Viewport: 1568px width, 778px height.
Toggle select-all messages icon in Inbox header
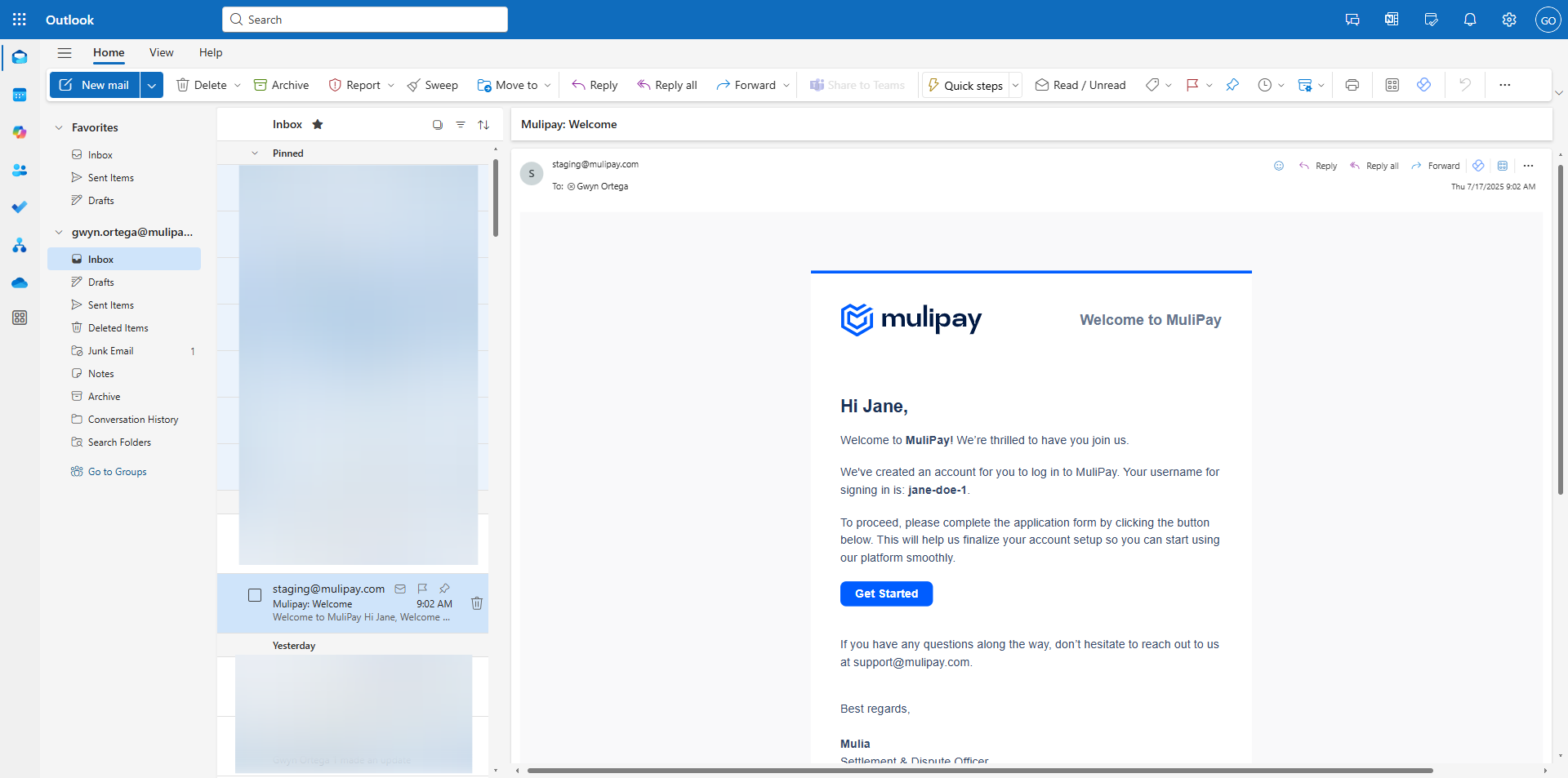click(x=438, y=125)
